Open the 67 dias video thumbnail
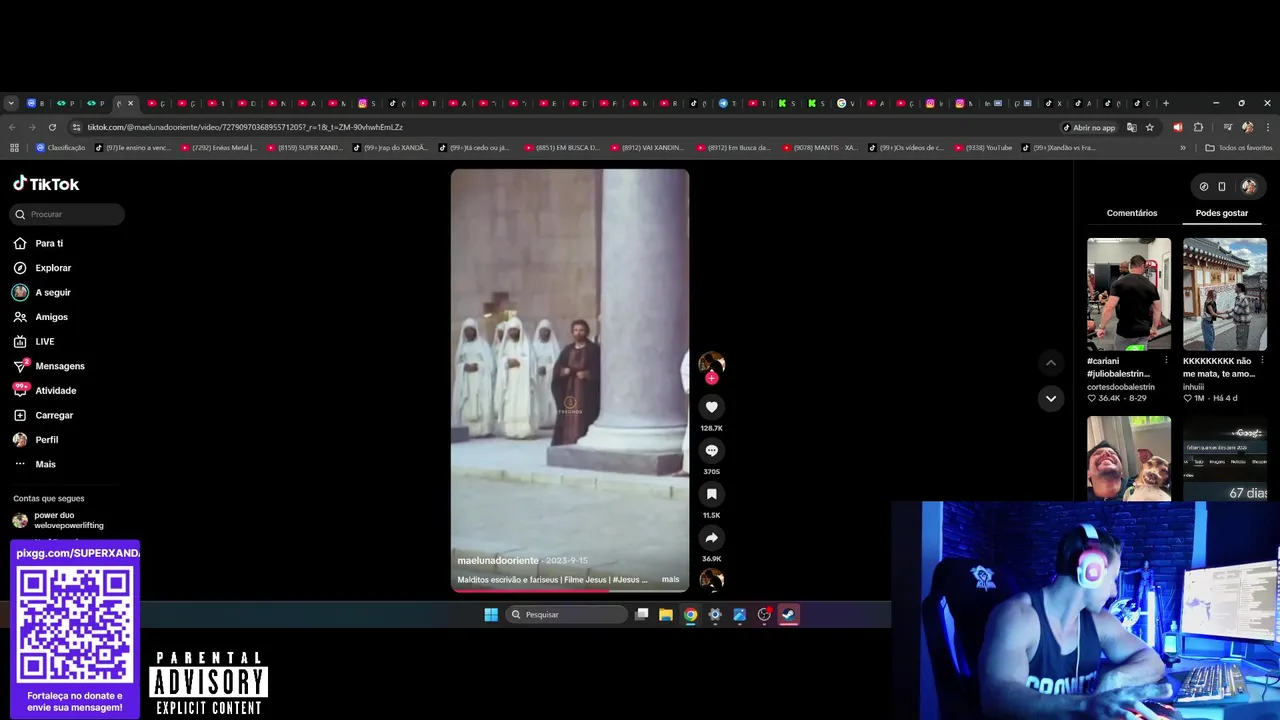 tap(1225, 458)
